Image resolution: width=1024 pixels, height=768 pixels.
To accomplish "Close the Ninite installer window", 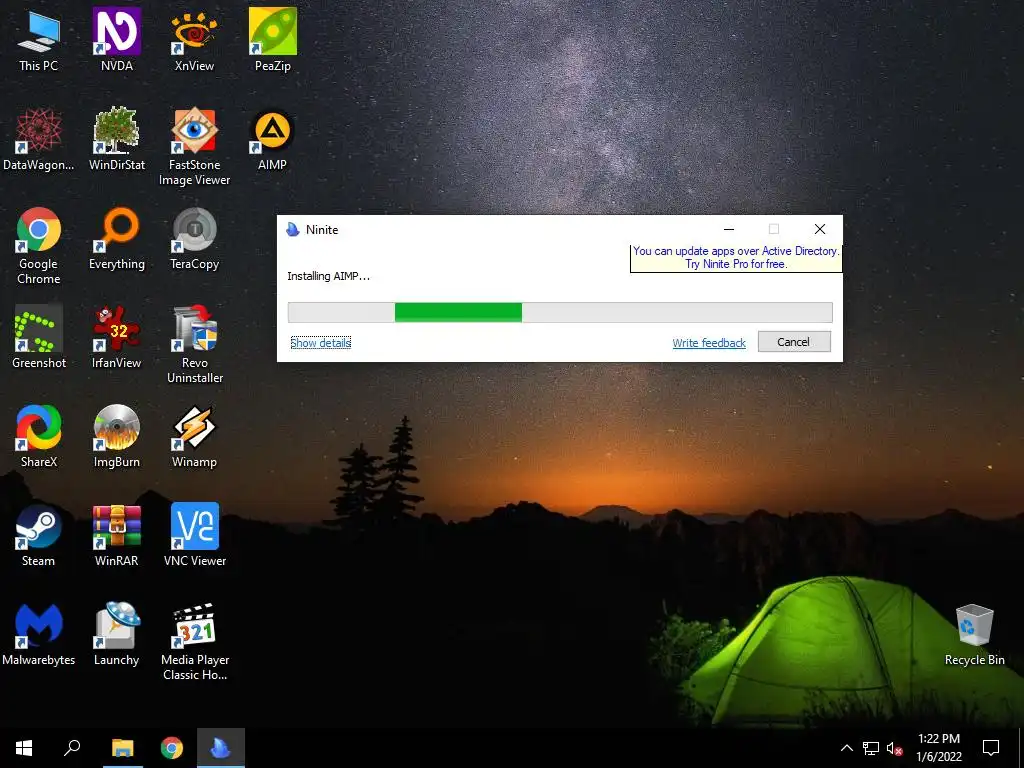I will click(x=820, y=229).
